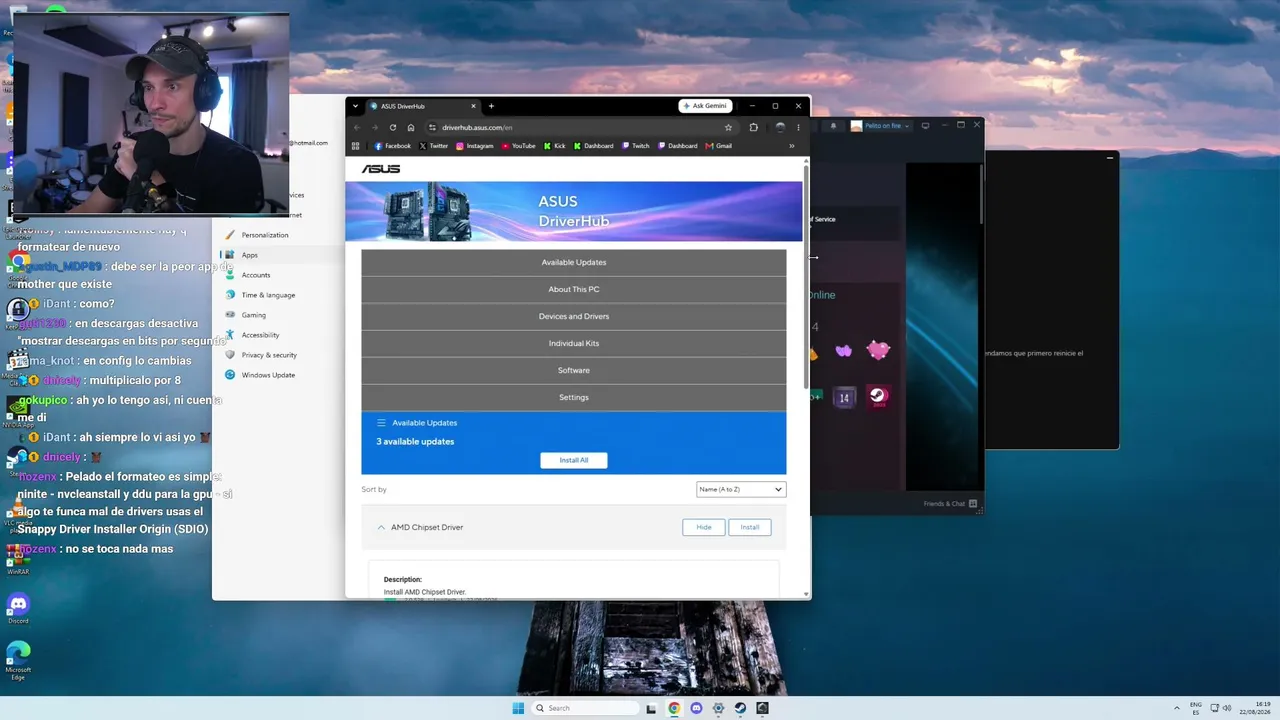1280x720 pixels.
Task: Open the Twitter bookmark
Action: point(433,146)
